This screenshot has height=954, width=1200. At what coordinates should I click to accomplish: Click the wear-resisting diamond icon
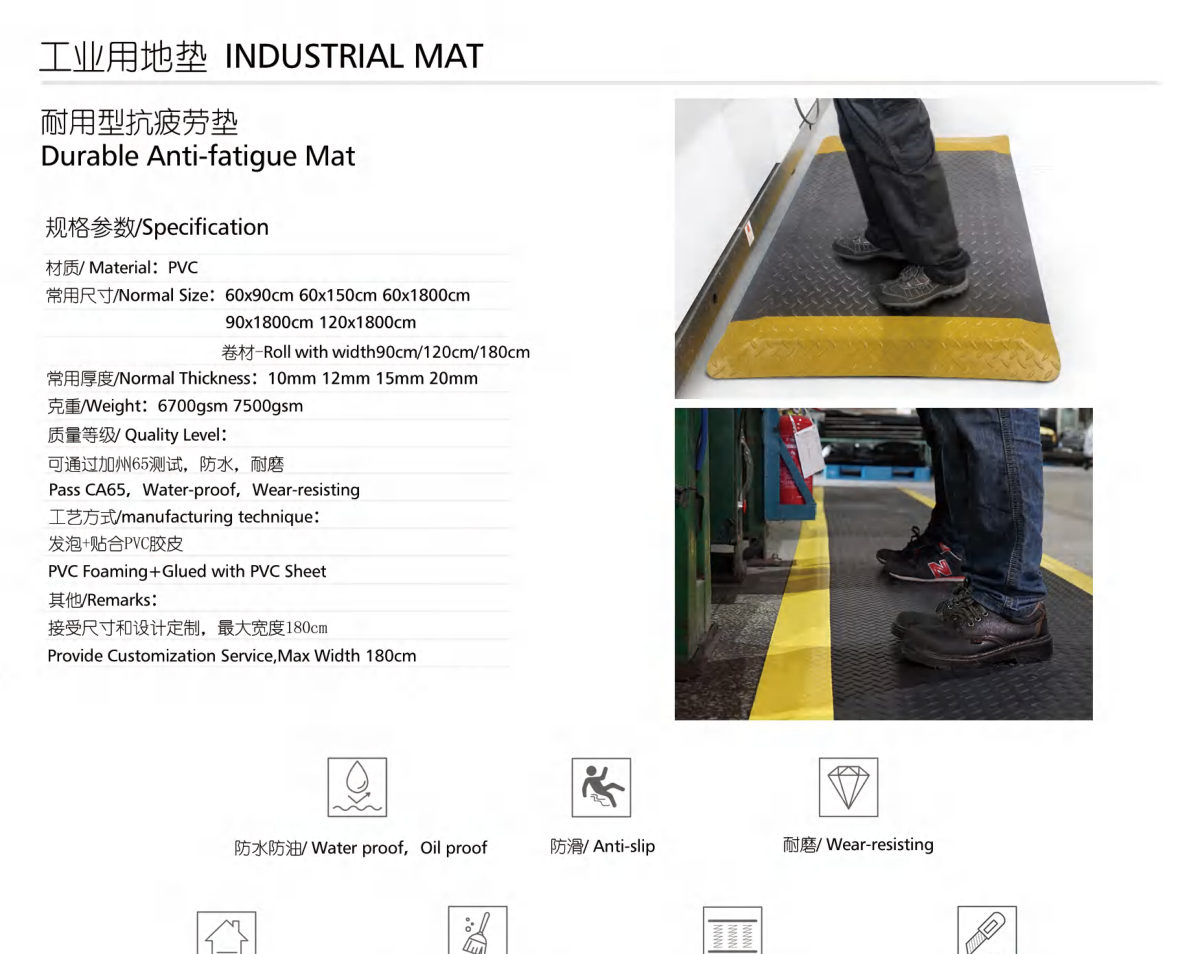tap(848, 787)
